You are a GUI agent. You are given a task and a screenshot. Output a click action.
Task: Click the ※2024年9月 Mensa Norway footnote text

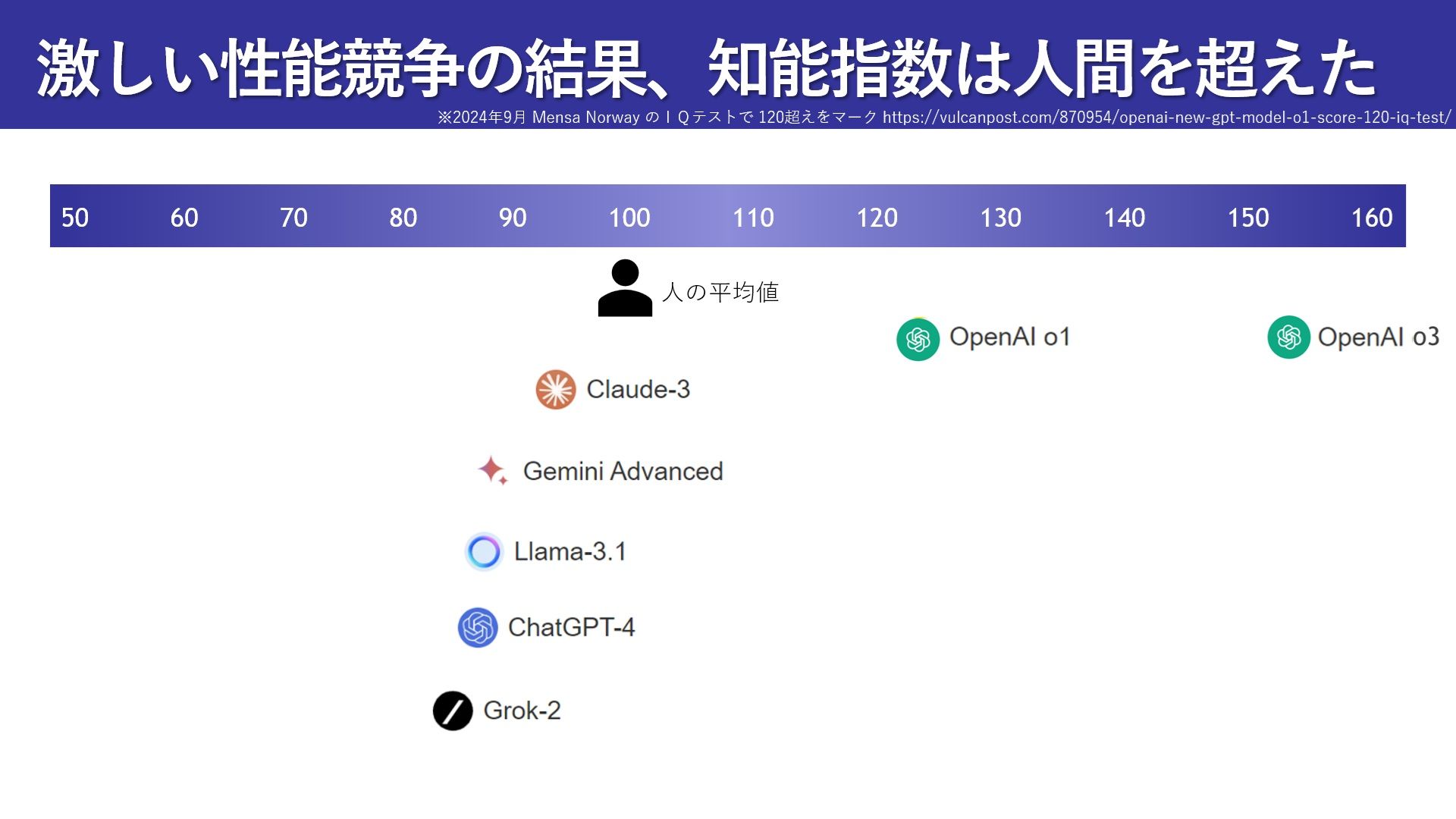657,118
